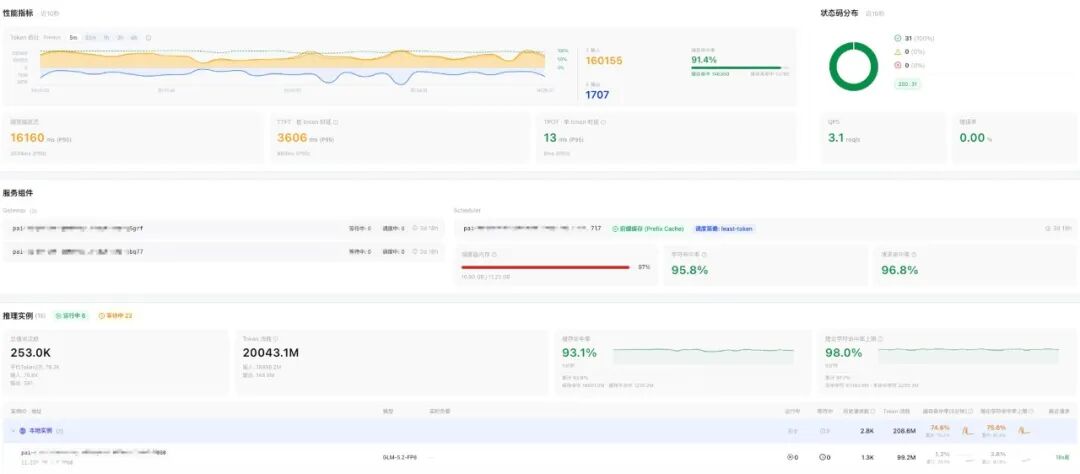Click the gateway row ending in bq77
Screen dimensions: 1080x474
224,252
